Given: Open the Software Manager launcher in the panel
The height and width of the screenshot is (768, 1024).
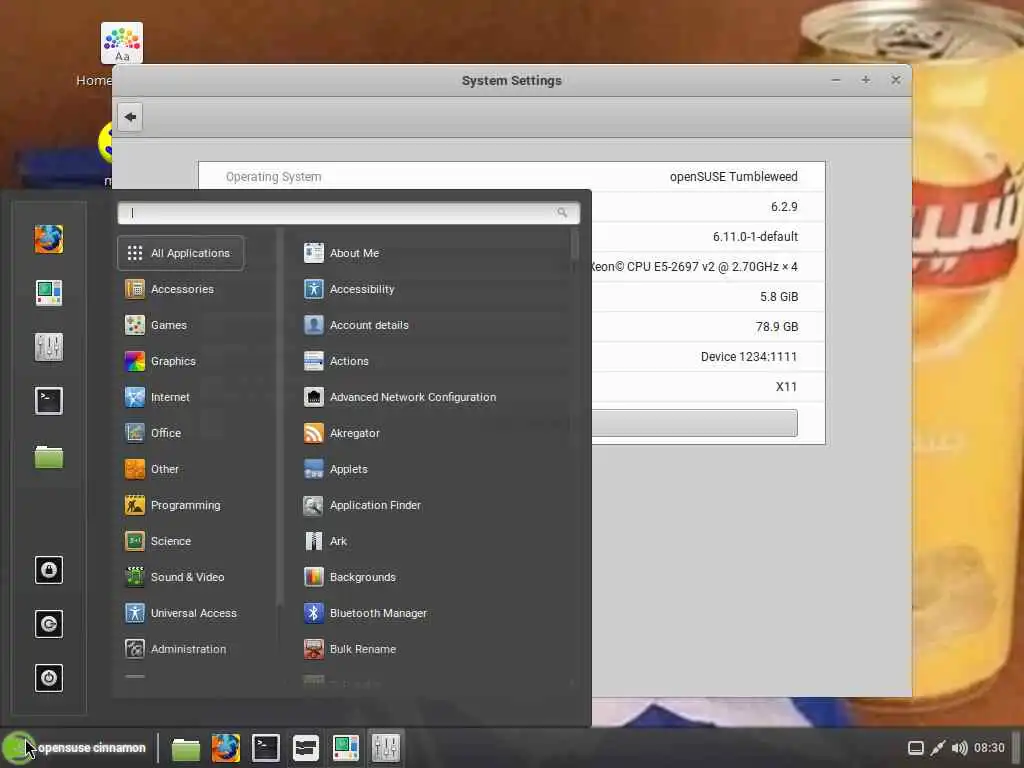Looking at the screenshot, I should point(345,748).
